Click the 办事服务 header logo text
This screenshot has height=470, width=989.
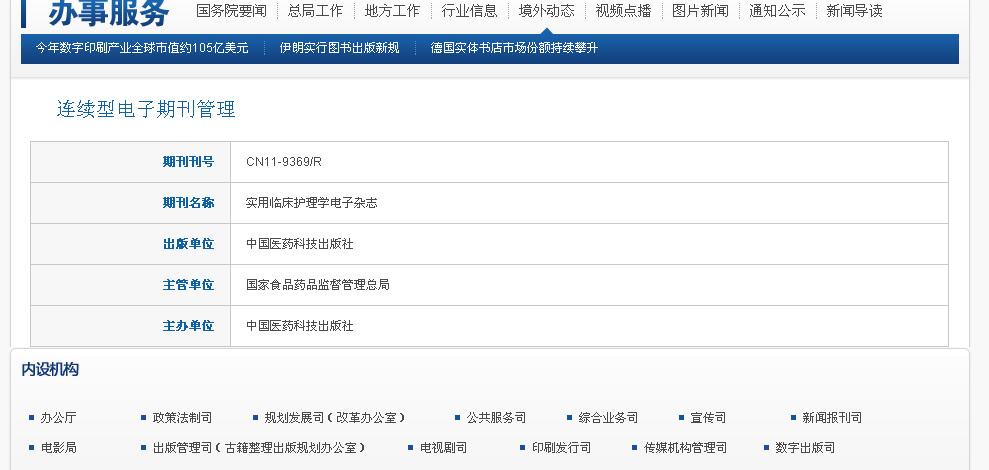(x=108, y=12)
